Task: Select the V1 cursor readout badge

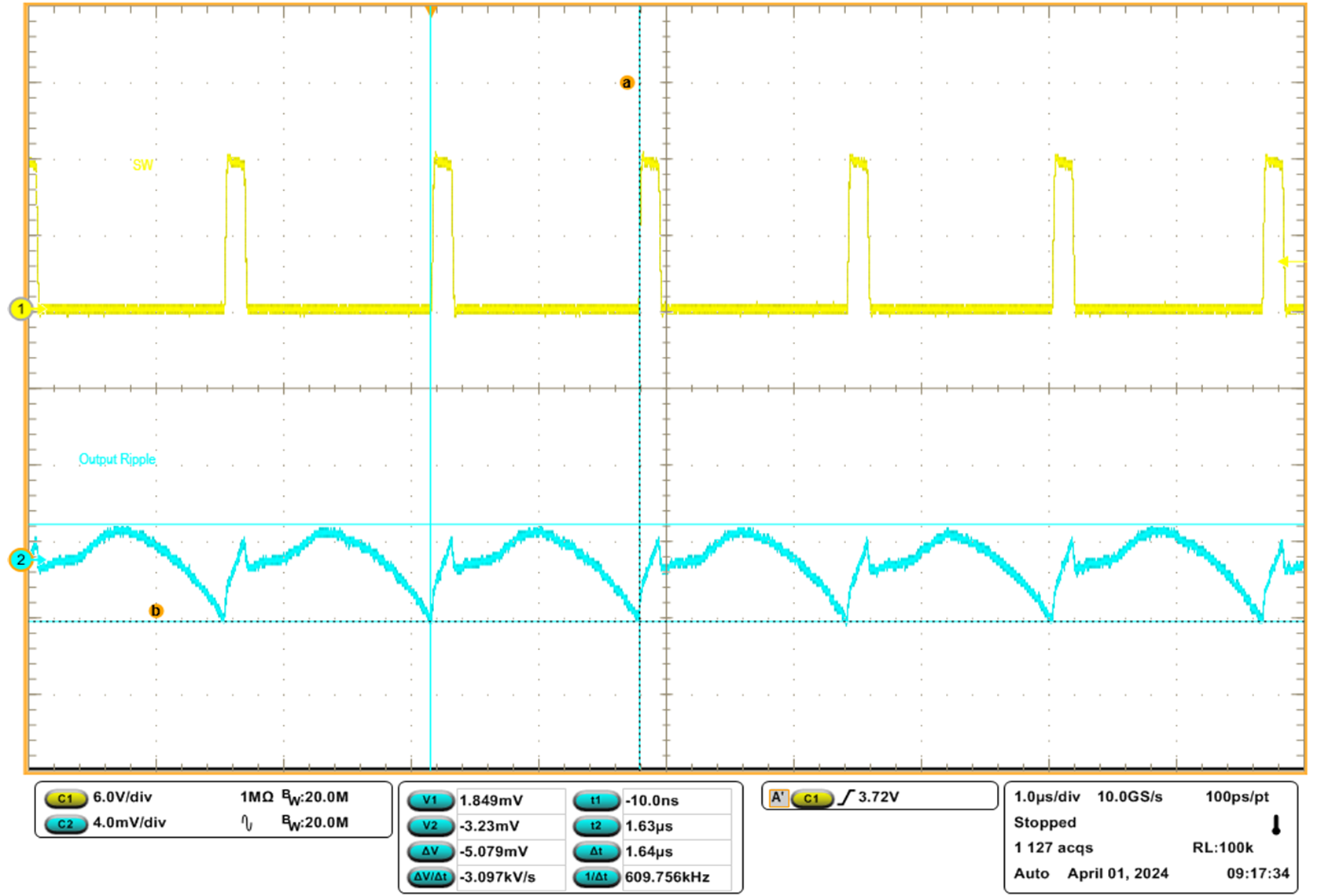Action: pos(430,801)
